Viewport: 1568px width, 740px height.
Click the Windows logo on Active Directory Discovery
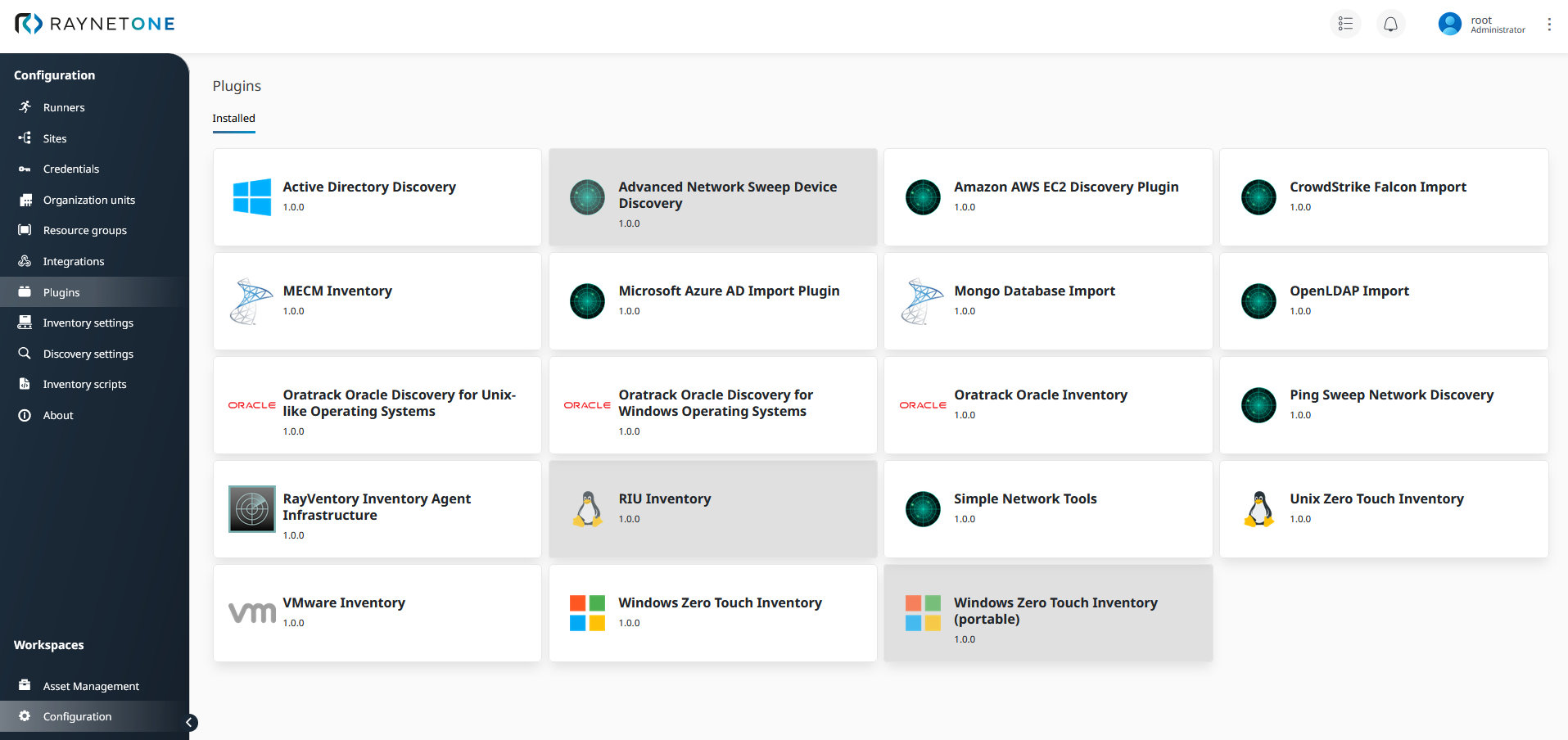[251, 197]
